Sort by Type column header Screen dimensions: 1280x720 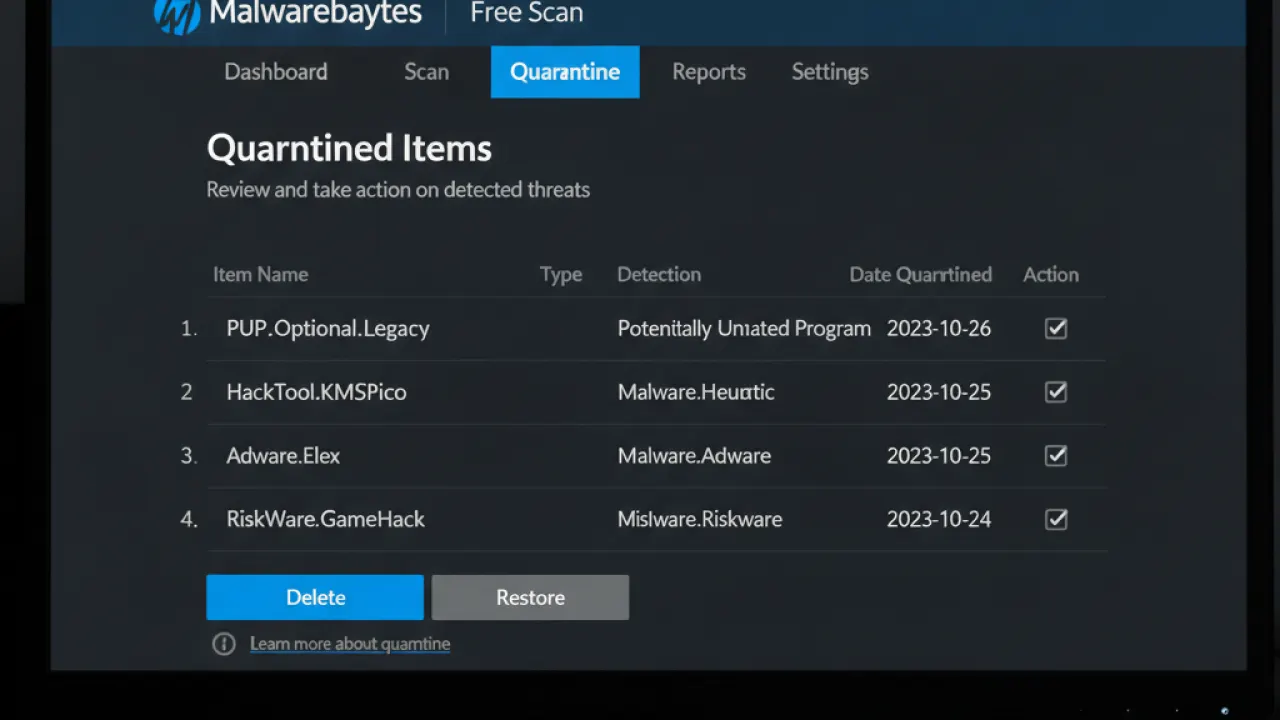pos(561,274)
